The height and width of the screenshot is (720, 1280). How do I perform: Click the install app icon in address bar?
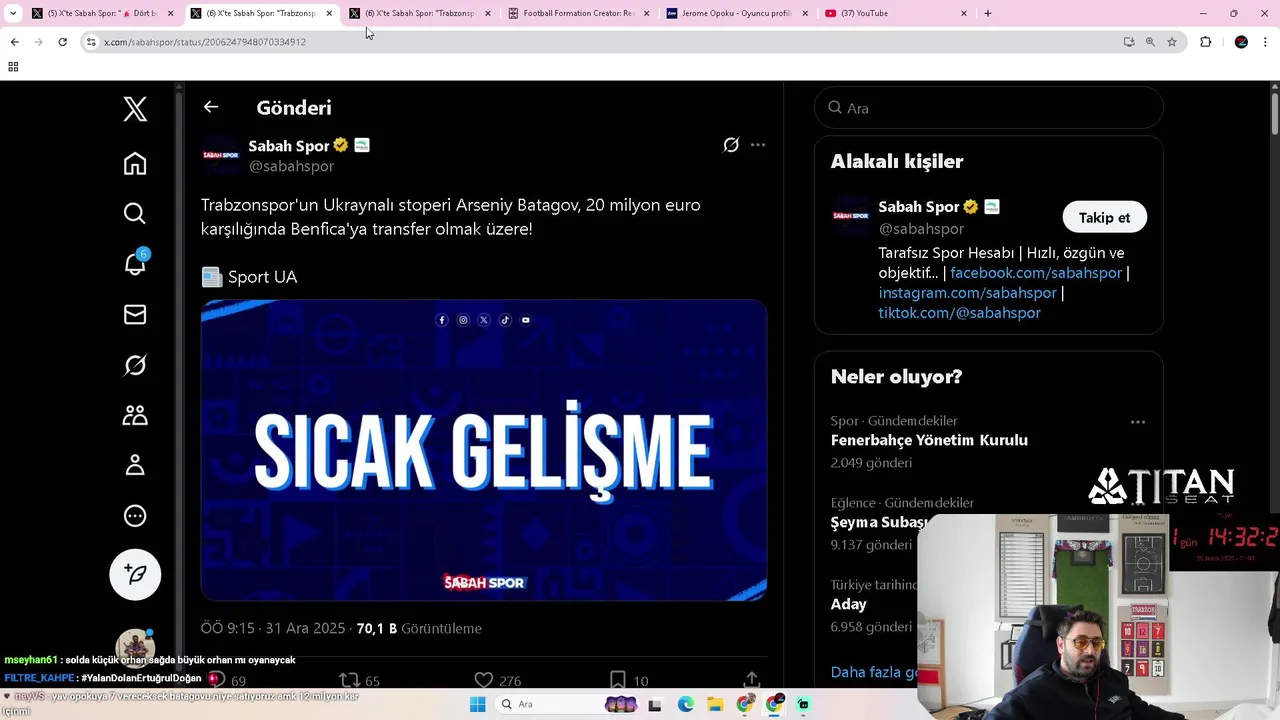pos(1129,42)
